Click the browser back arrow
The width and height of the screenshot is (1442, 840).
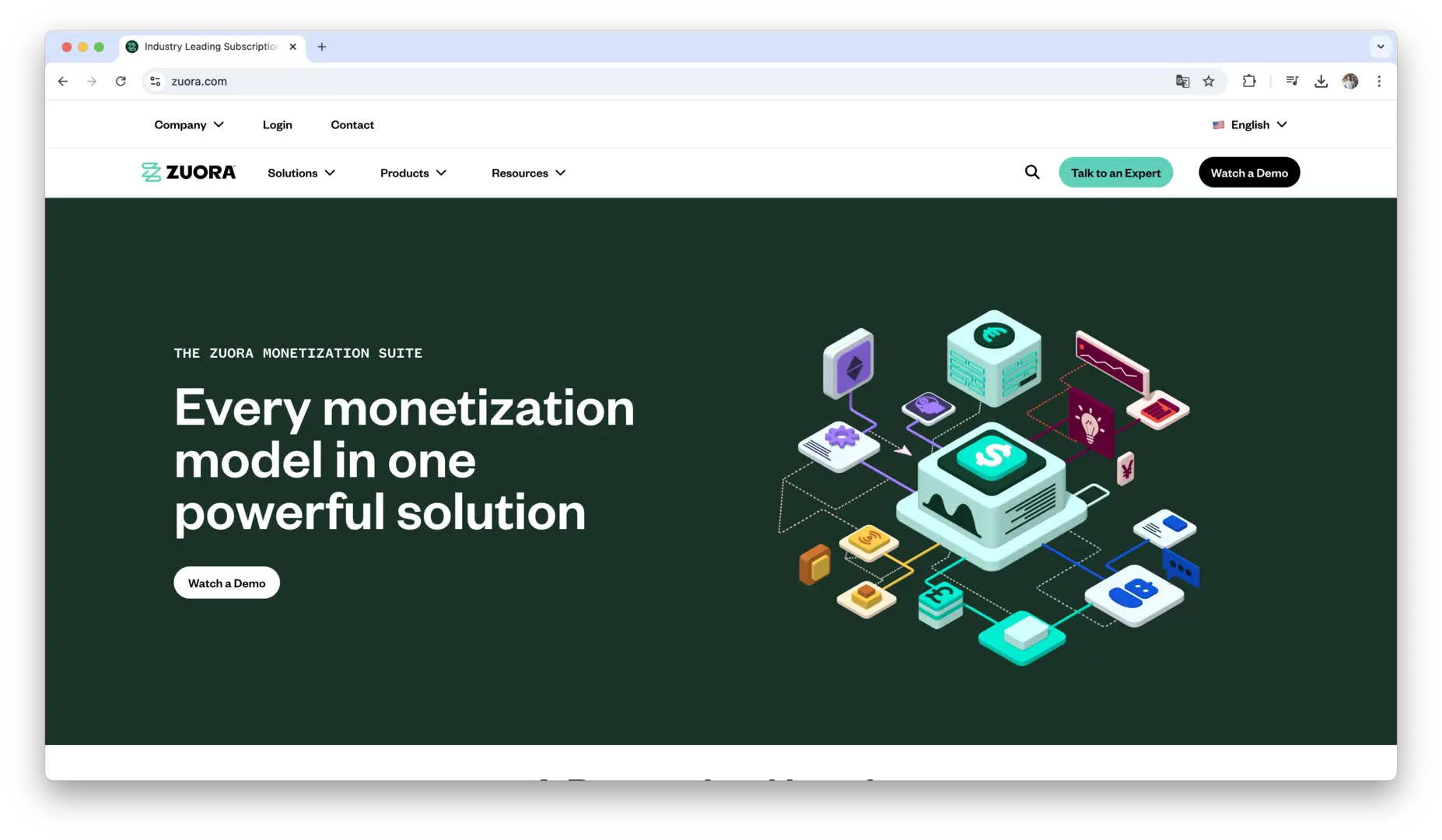pos(63,81)
